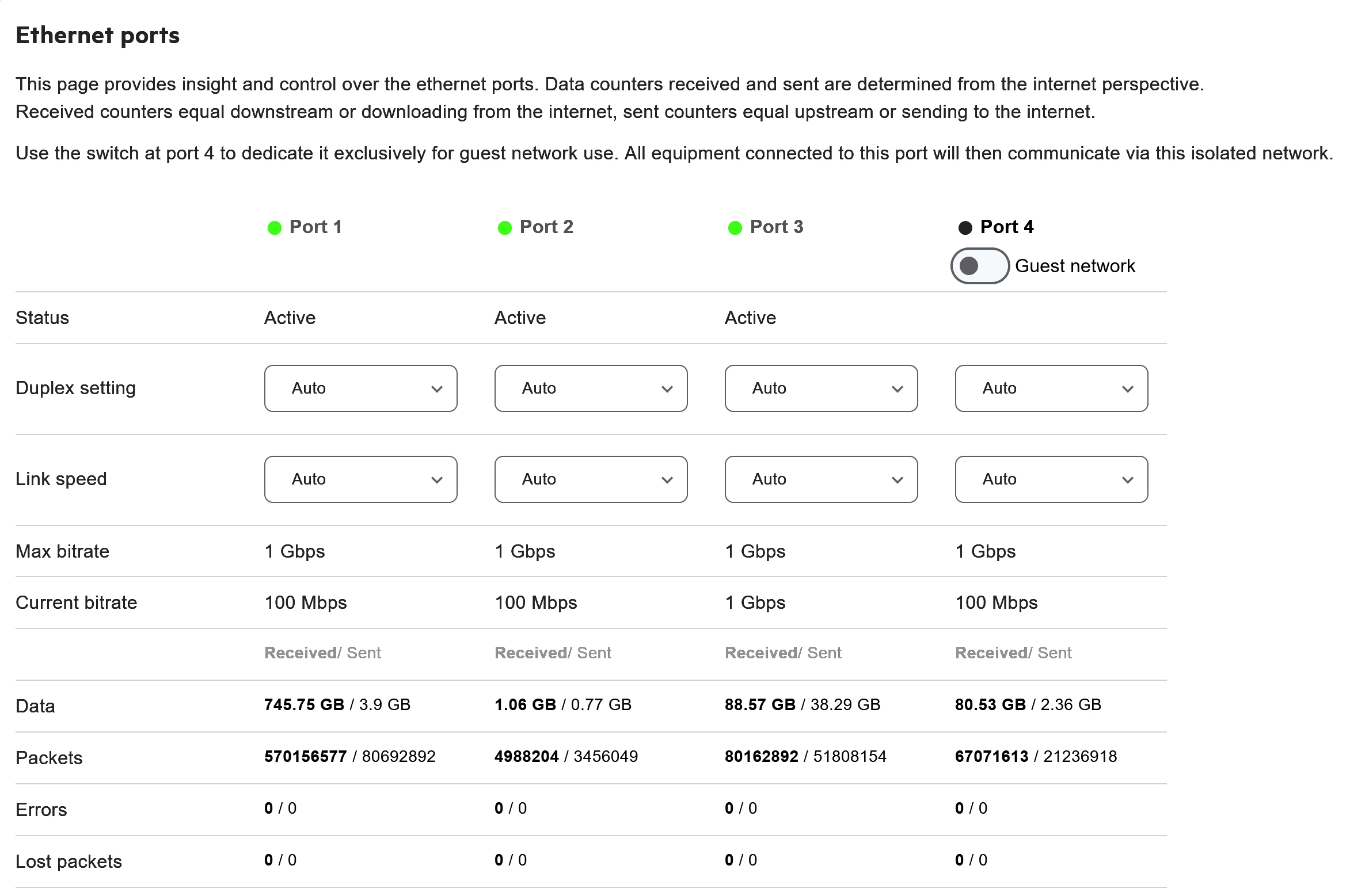Click Port 3 packets count 80162892
The width and height of the screenshot is (1350, 896).
click(x=761, y=756)
